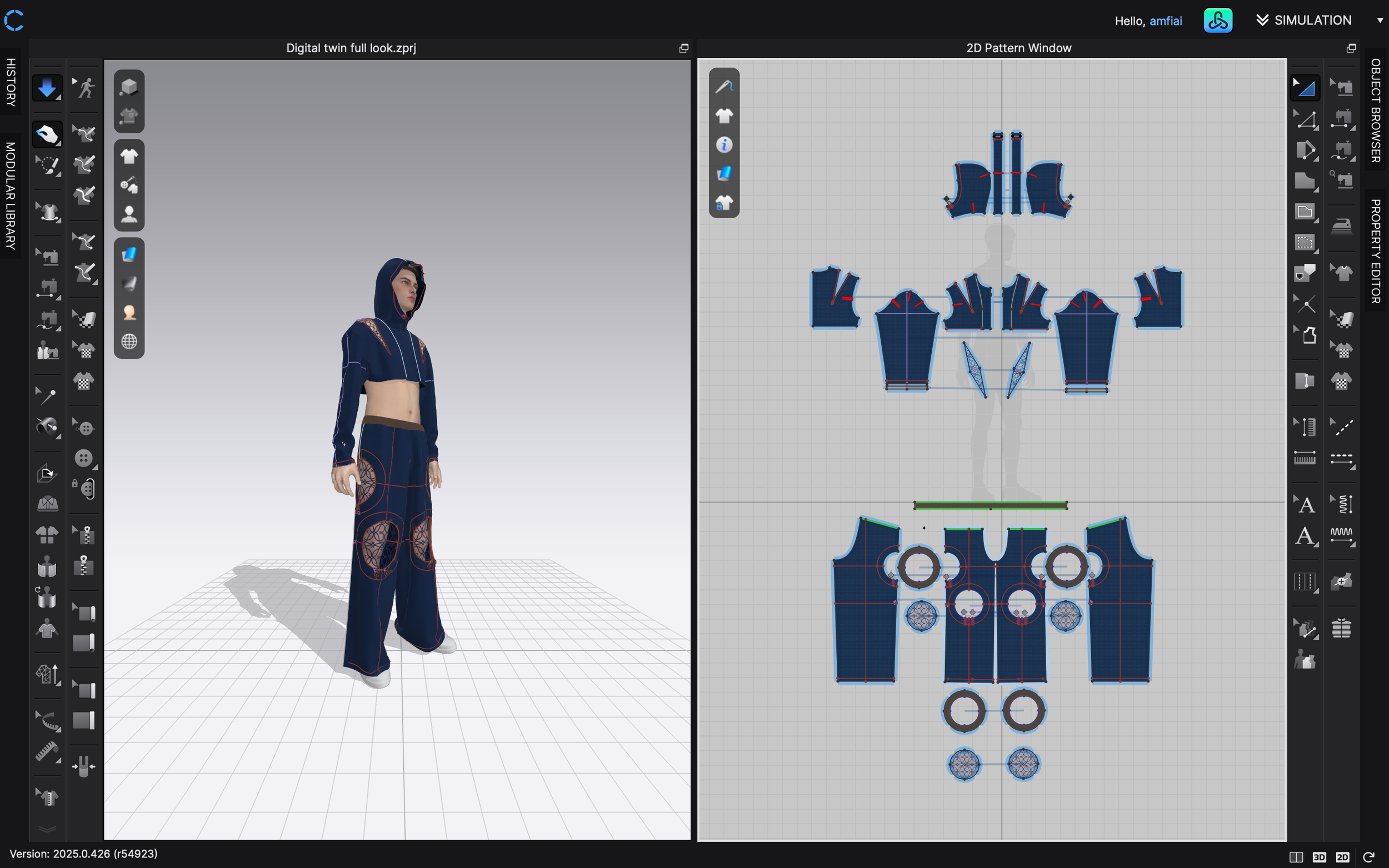Viewport: 1389px width, 868px height.
Task: Open the HISTORY side tab
Action: point(11,82)
